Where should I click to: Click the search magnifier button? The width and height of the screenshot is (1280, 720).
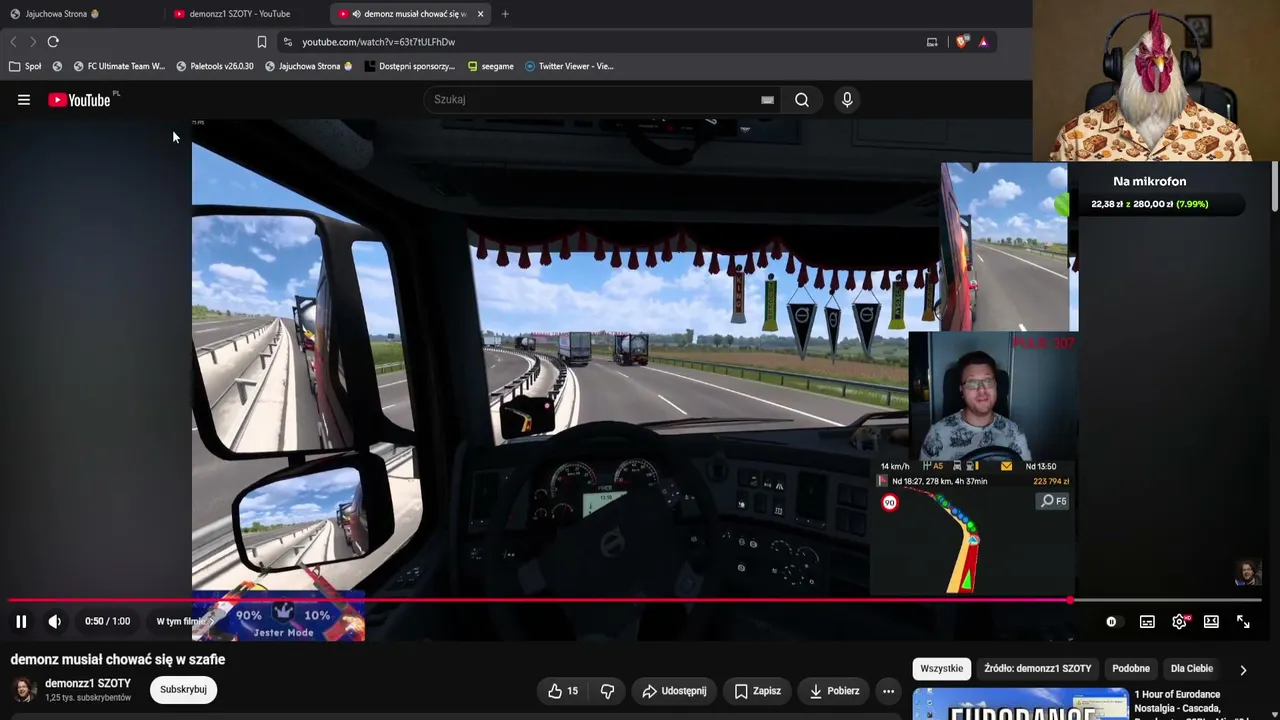click(802, 100)
